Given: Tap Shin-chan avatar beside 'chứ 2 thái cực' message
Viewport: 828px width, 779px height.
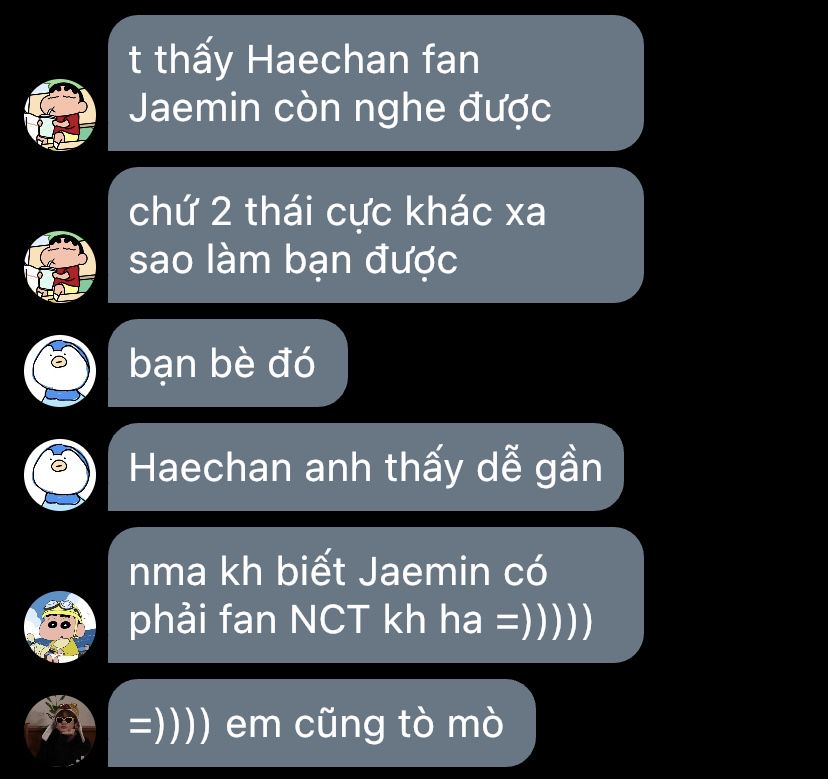Looking at the screenshot, I should coord(60,267).
